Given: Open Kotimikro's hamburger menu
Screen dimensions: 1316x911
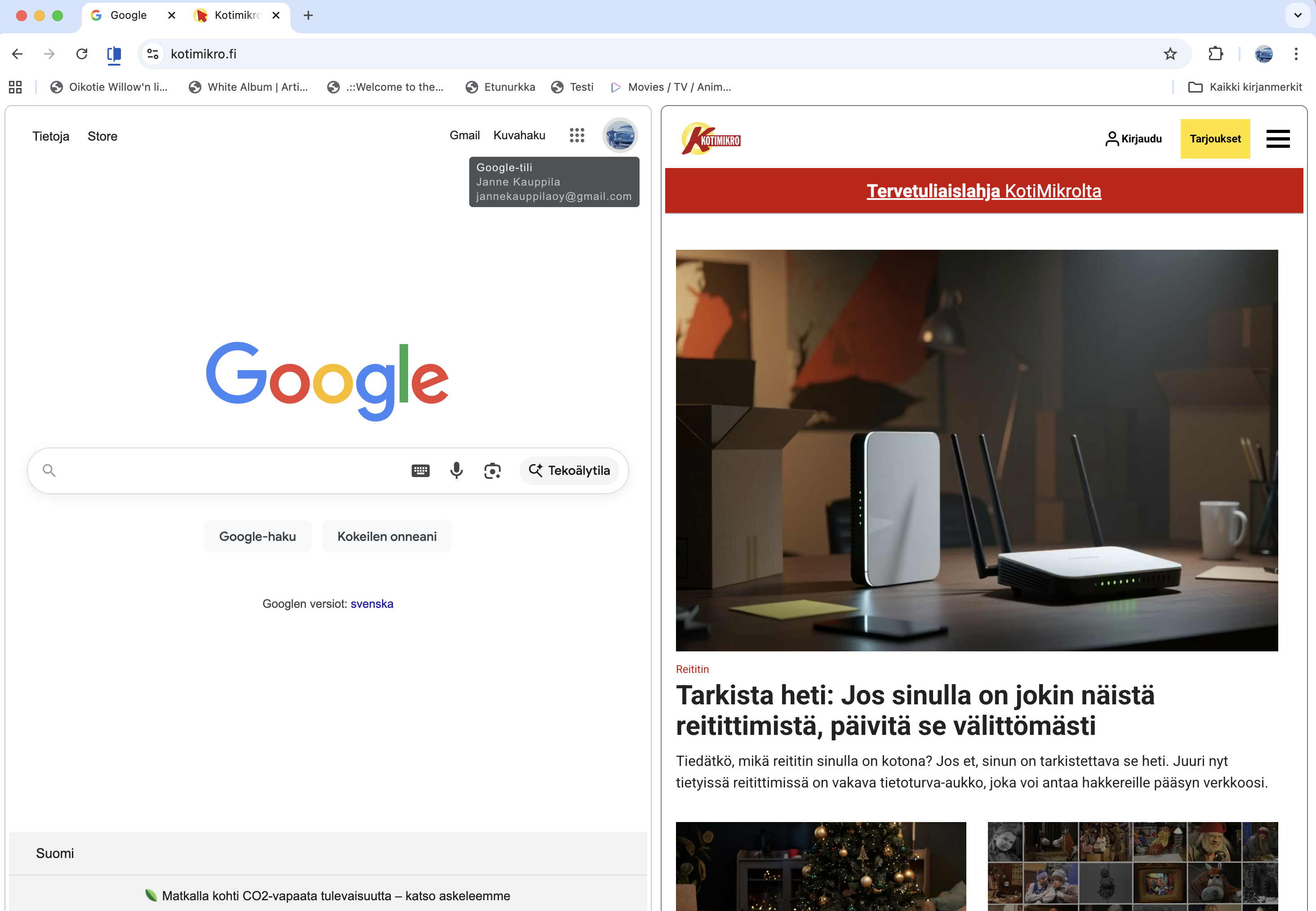Looking at the screenshot, I should (x=1278, y=138).
